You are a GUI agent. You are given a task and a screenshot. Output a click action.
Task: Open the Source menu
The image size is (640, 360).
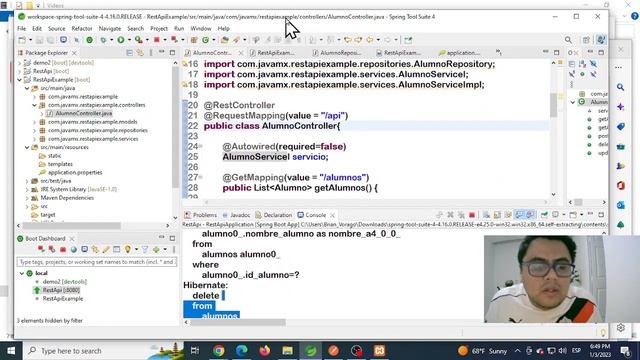pos(56,29)
